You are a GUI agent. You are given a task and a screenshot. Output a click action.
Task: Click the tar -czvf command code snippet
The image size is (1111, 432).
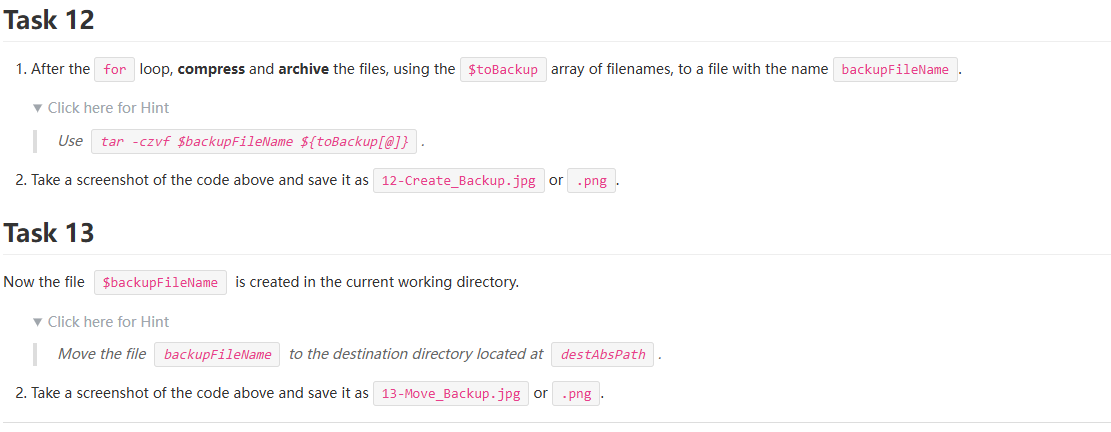(x=254, y=141)
